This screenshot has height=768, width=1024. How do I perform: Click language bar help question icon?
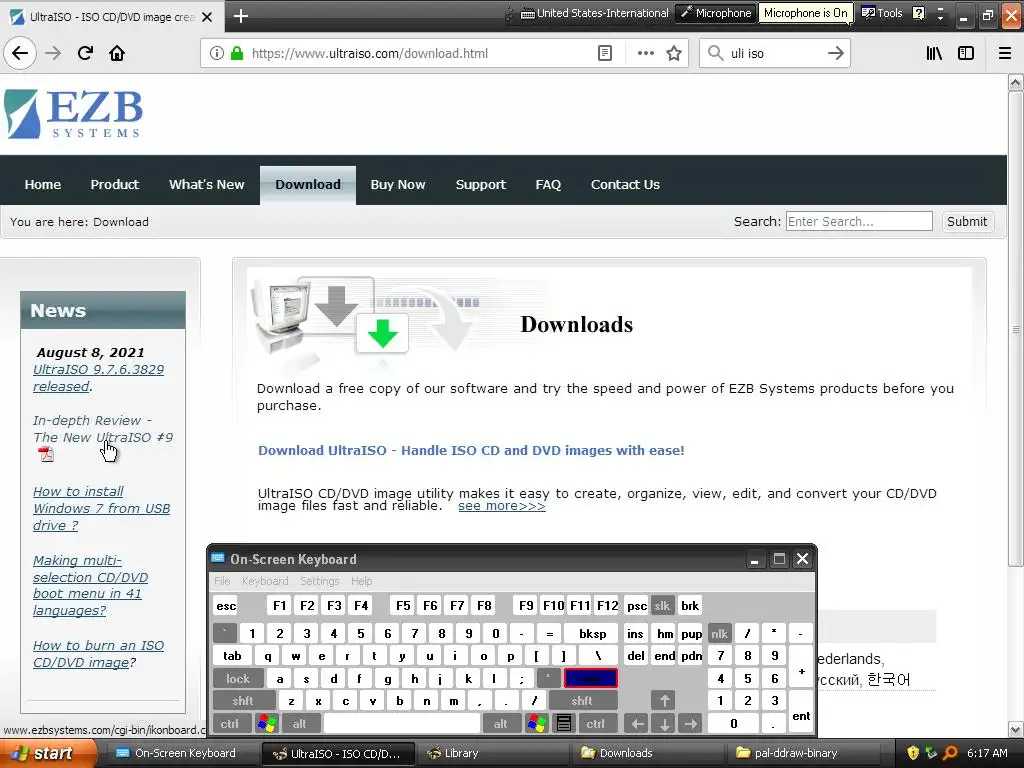918,13
